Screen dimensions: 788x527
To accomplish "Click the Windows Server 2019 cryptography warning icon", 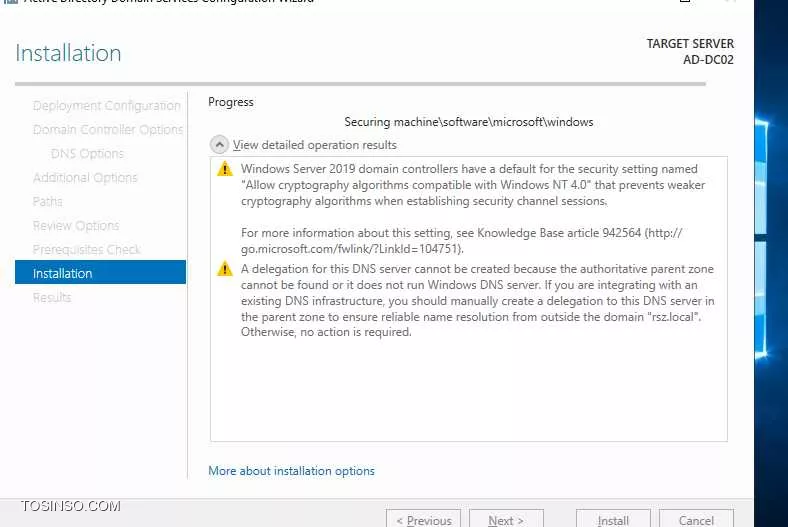I will point(225,169).
